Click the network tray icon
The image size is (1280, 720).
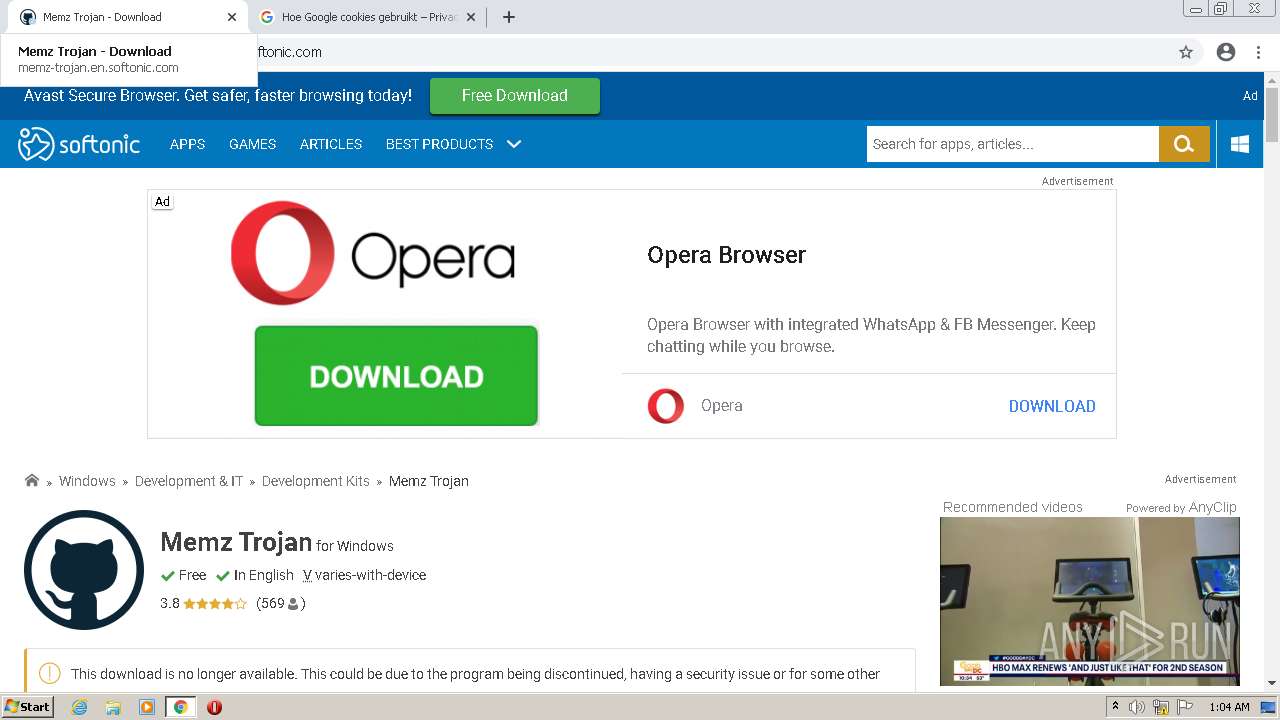coord(1160,707)
